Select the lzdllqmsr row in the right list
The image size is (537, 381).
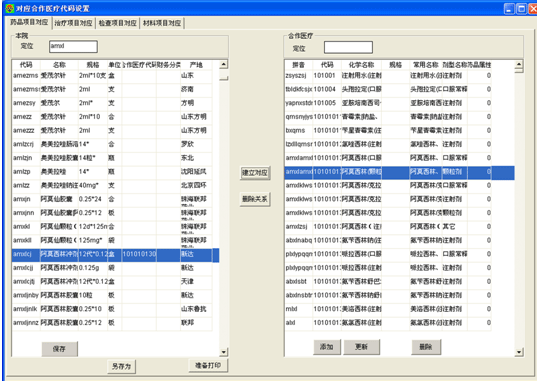click(388, 144)
